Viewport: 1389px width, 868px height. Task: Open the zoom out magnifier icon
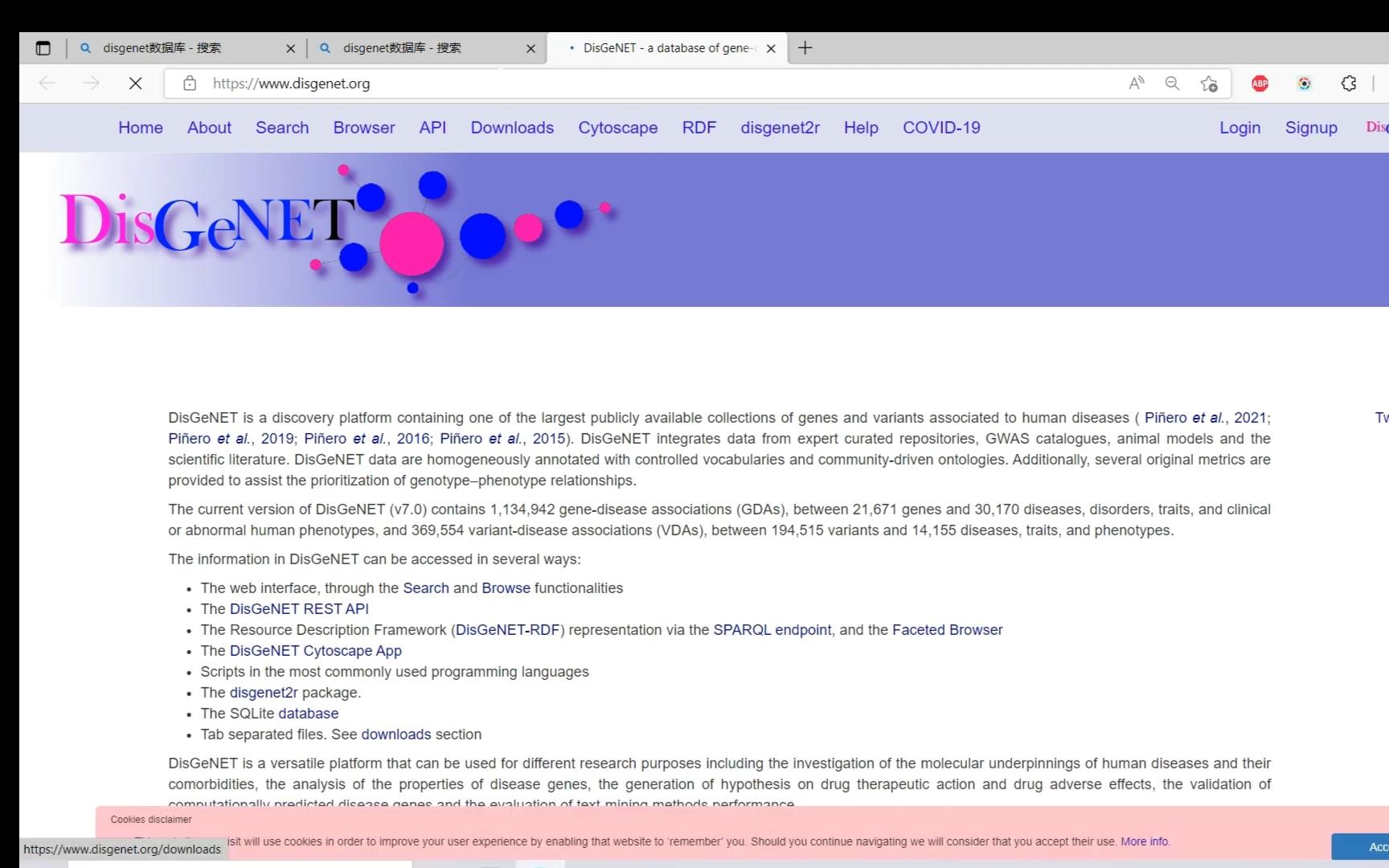pos(1173,83)
